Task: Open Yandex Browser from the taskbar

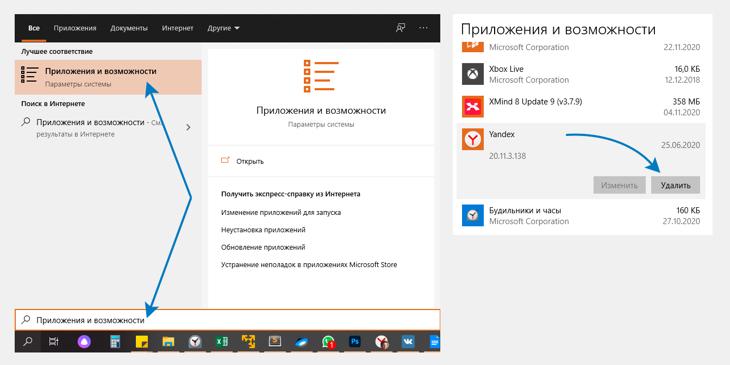Action: coord(382,342)
